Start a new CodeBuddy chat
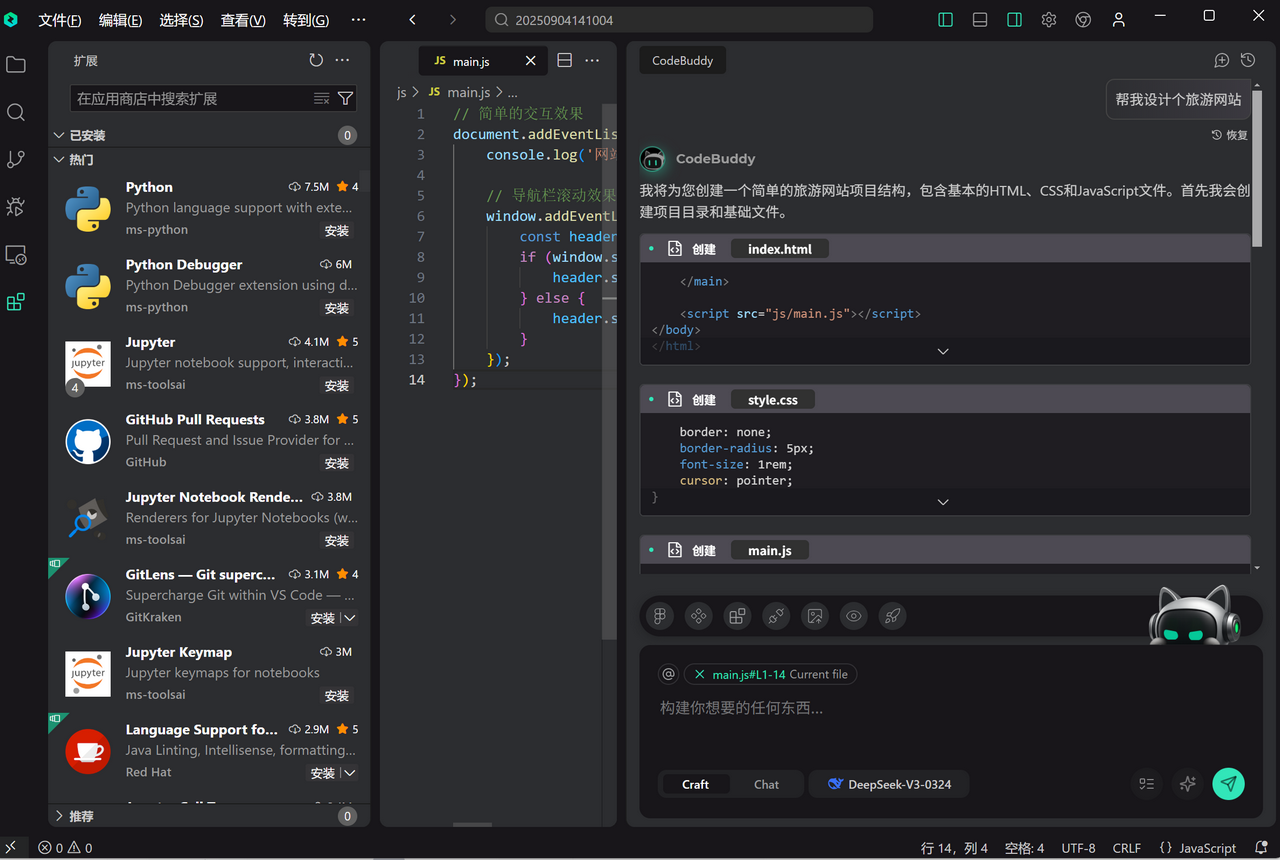Image resolution: width=1280 pixels, height=860 pixels. (x=1221, y=60)
